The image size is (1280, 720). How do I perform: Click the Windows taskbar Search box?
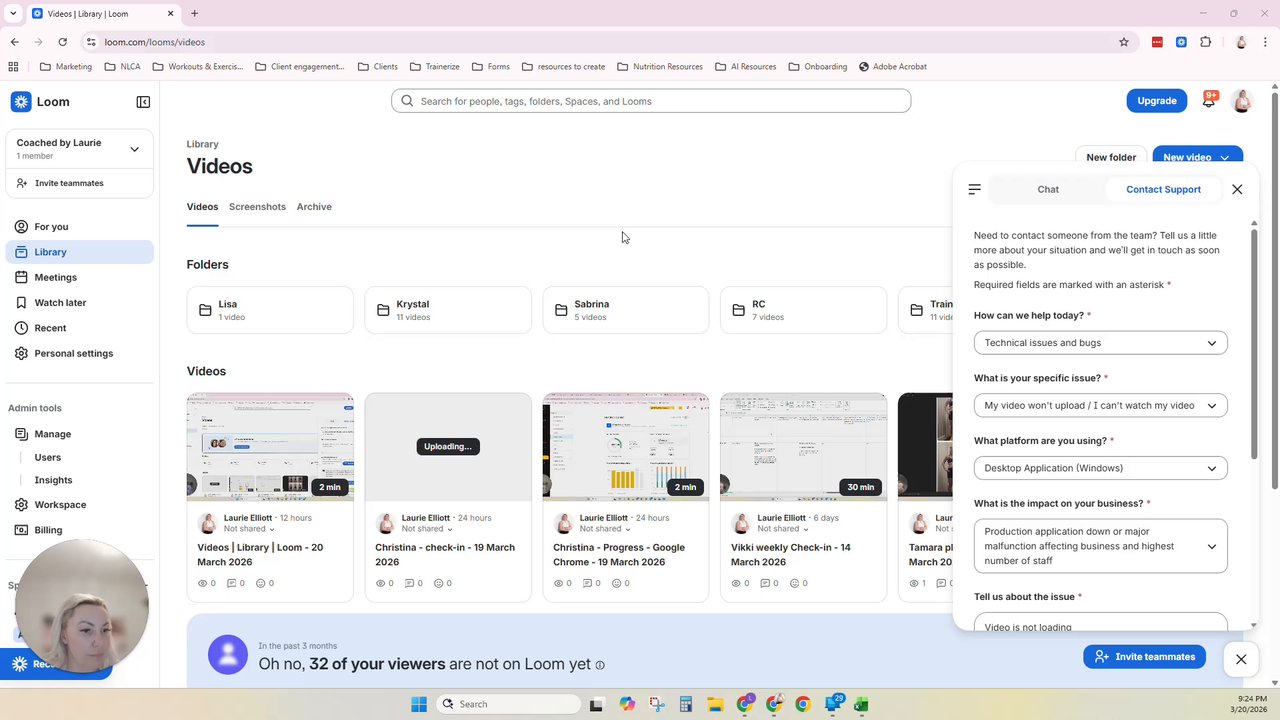(508, 704)
